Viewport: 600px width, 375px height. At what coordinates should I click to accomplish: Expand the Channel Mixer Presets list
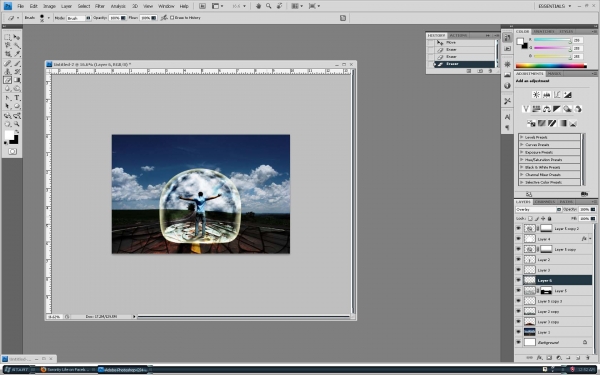point(522,174)
